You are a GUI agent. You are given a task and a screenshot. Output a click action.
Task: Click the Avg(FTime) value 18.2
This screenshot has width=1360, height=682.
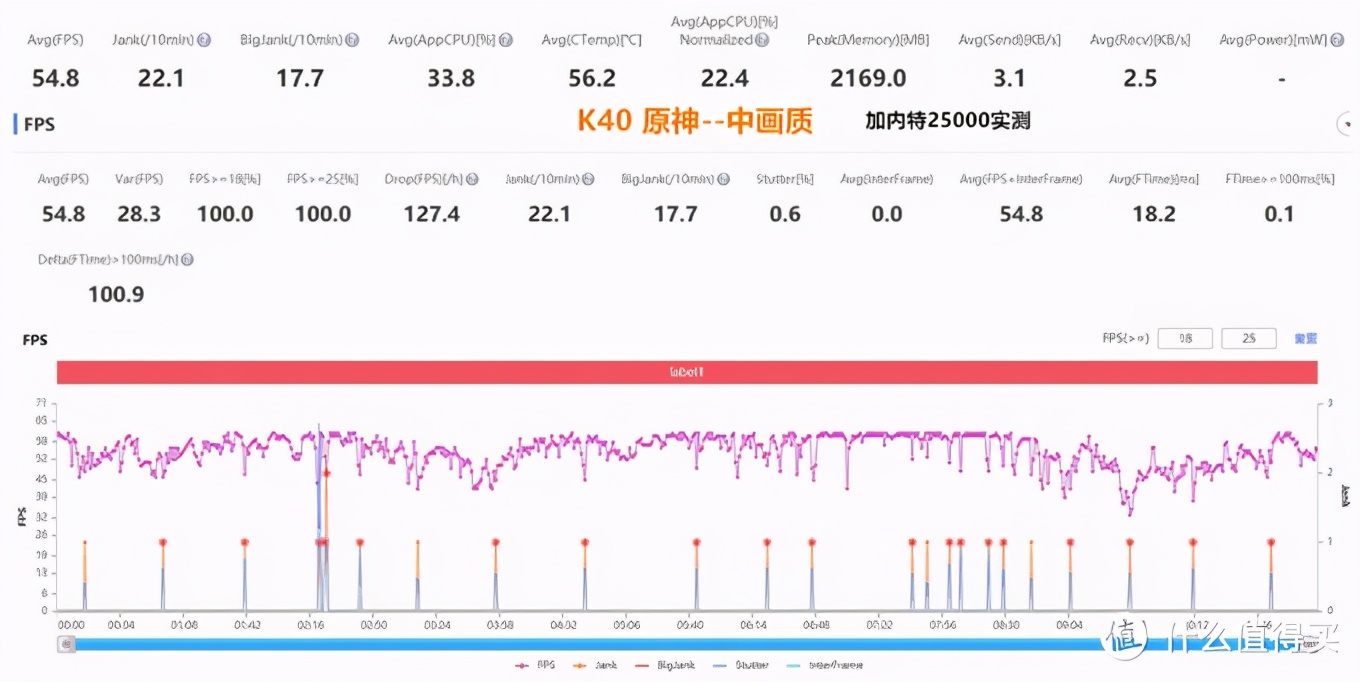pos(1154,214)
